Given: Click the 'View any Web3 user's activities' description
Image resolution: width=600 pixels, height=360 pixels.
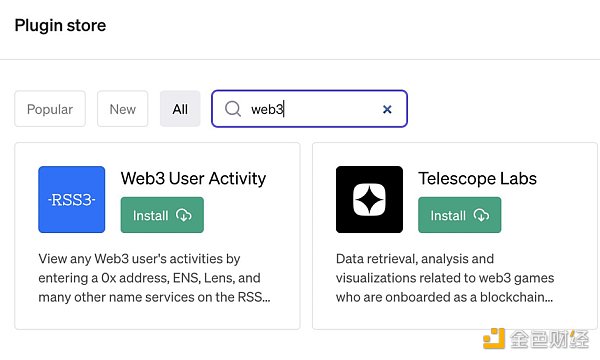Looking at the screenshot, I should [154, 278].
